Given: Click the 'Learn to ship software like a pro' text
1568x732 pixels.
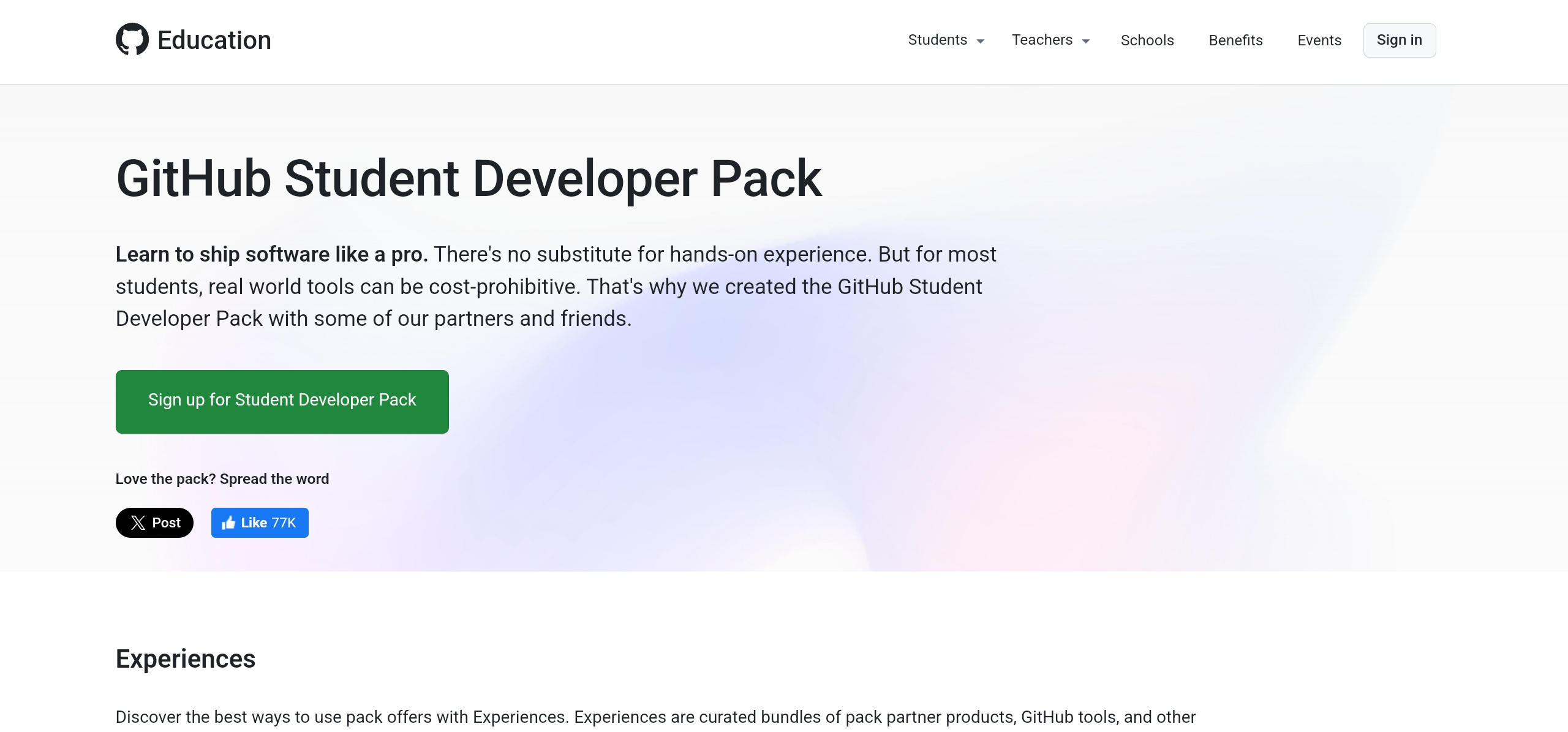Looking at the screenshot, I should 271,254.
